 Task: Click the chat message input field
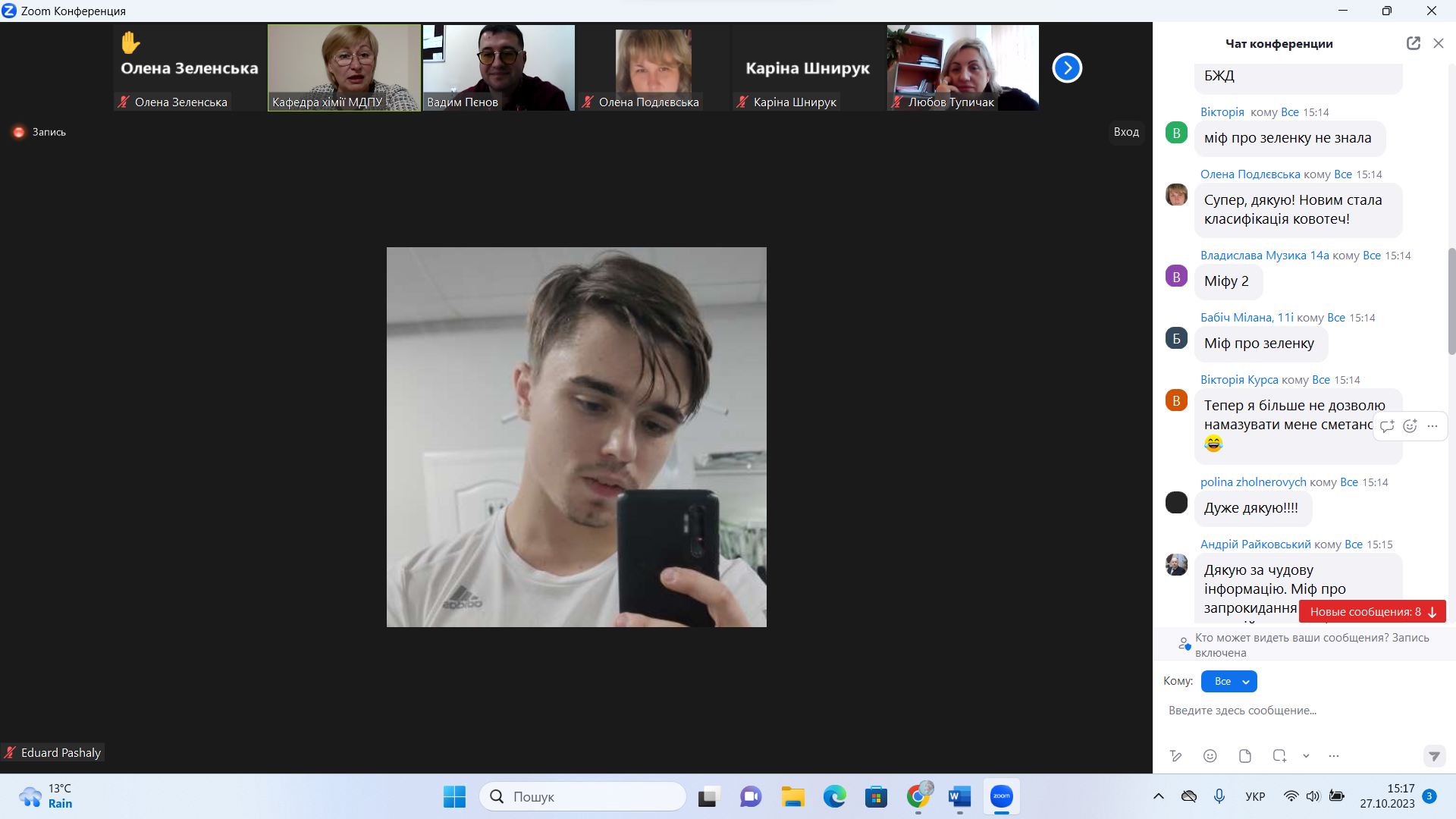(x=1289, y=711)
